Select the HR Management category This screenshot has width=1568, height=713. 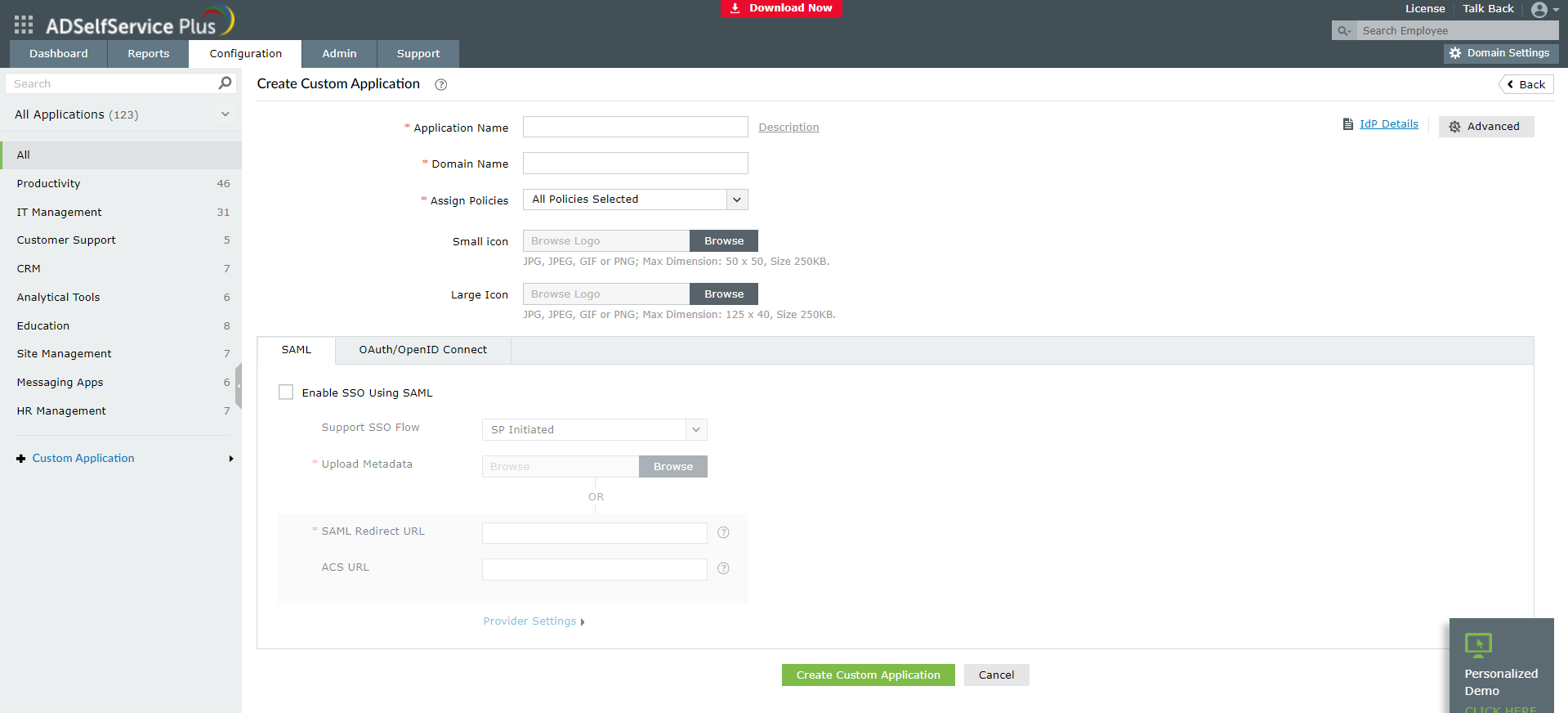121,411
